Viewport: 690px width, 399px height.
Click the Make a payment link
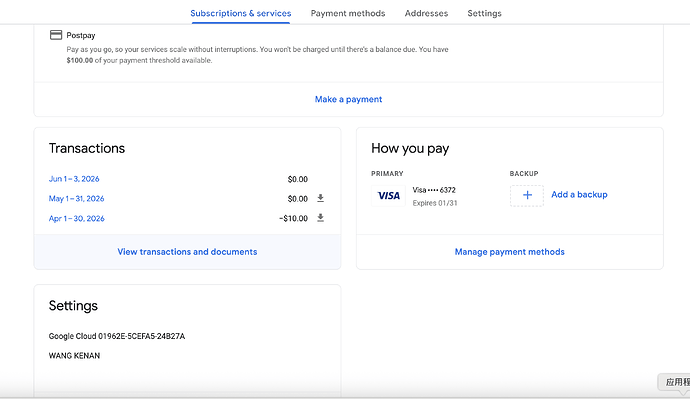pyautogui.click(x=348, y=99)
